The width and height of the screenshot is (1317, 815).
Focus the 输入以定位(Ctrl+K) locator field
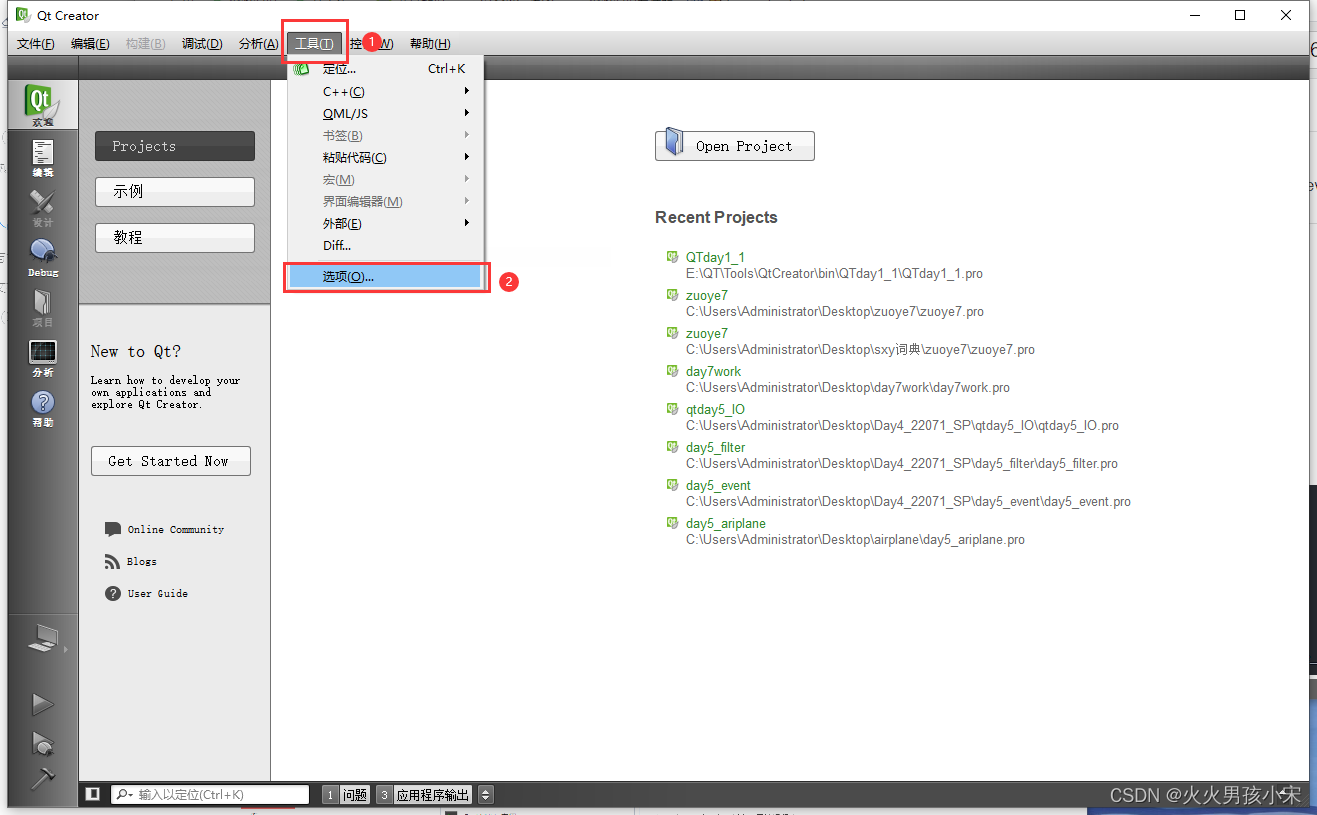(210, 794)
